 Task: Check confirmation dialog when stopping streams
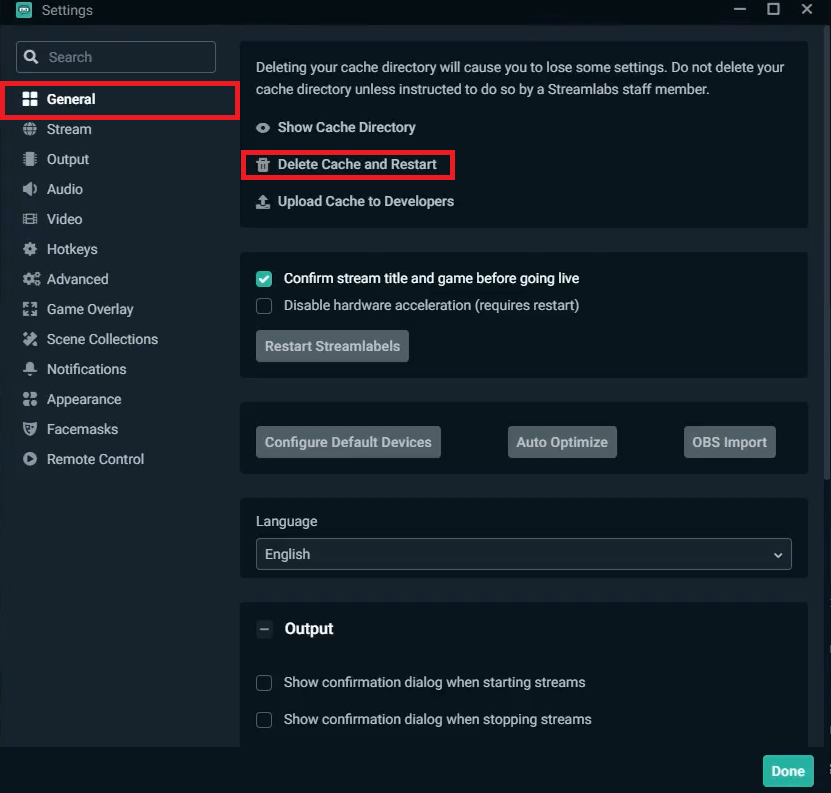point(264,720)
